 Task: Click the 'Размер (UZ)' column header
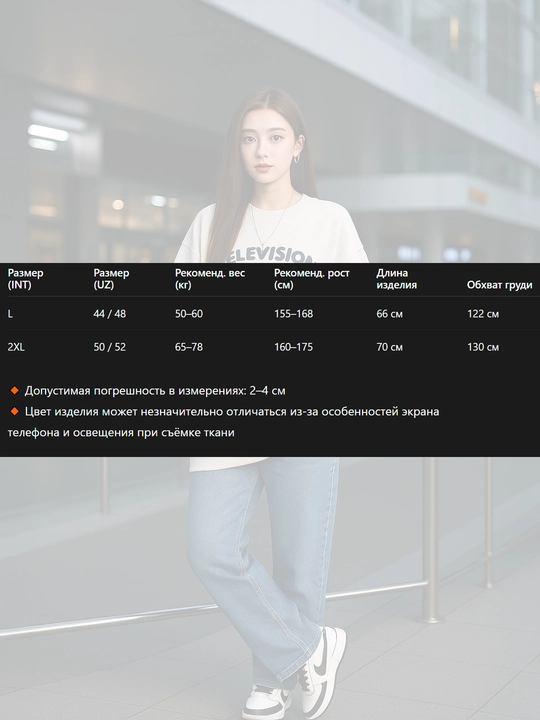(x=111, y=279)
